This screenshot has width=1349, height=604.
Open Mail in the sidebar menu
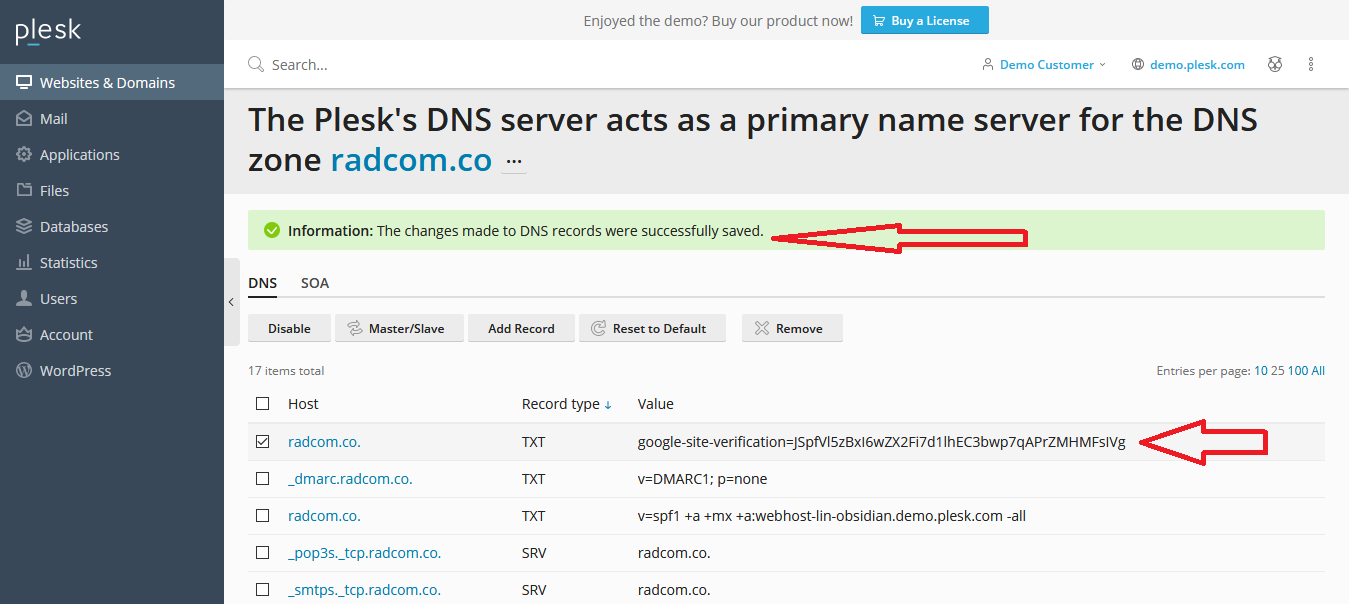click(112, 119)
